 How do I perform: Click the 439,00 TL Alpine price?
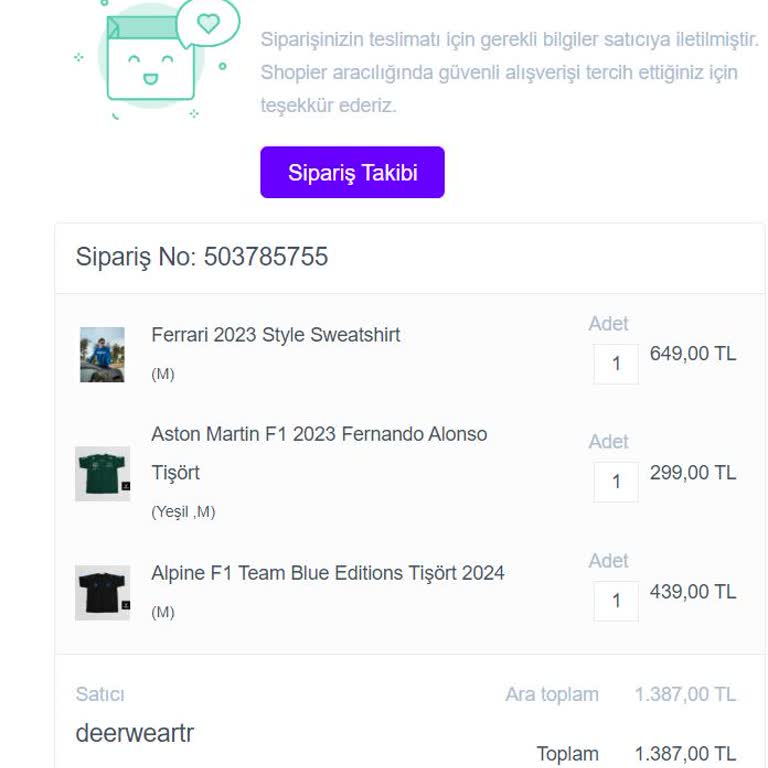tap(692, 591)
